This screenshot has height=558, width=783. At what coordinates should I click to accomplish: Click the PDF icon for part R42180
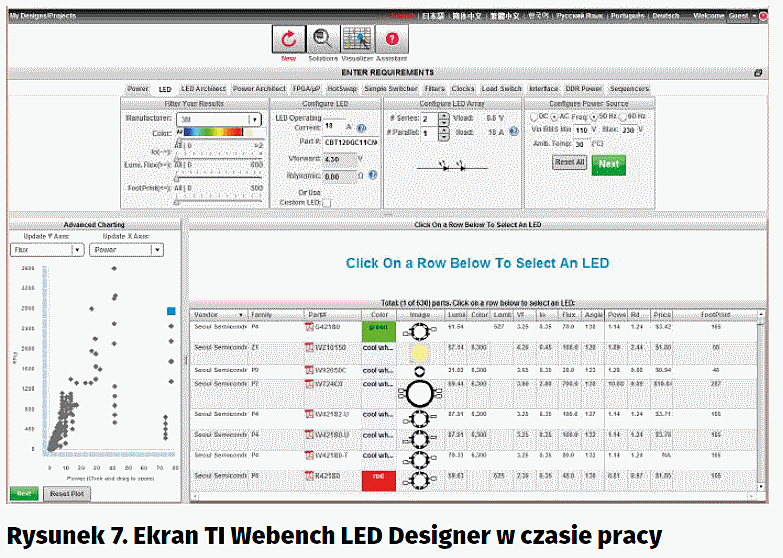click(x=310, y=476)
